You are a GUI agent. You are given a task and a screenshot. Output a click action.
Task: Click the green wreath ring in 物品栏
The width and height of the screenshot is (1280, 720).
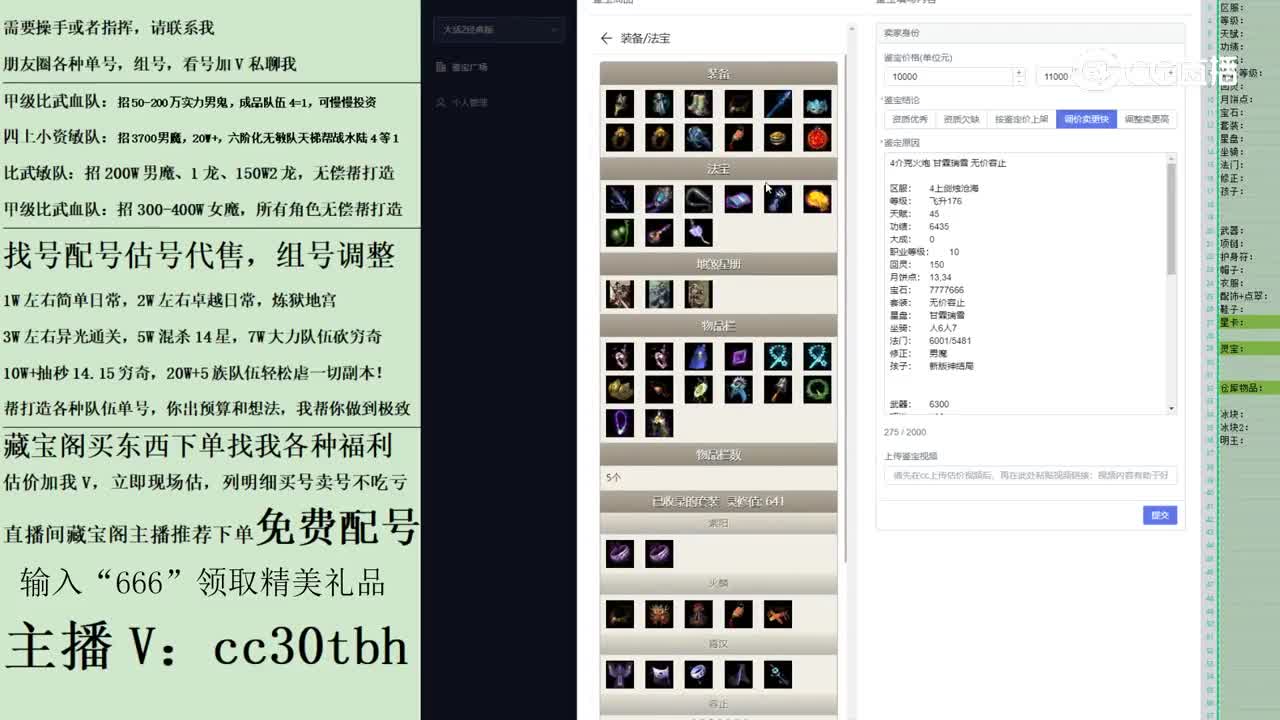coord(818,389)
